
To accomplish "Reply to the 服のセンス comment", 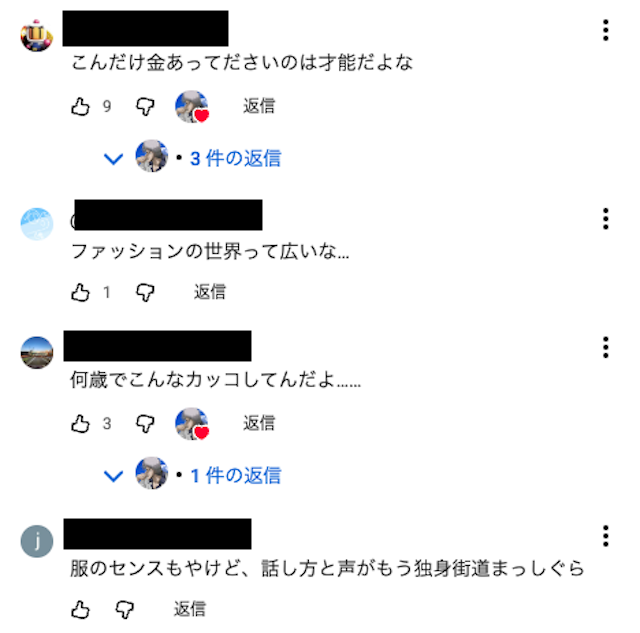I will click(190, 609).
